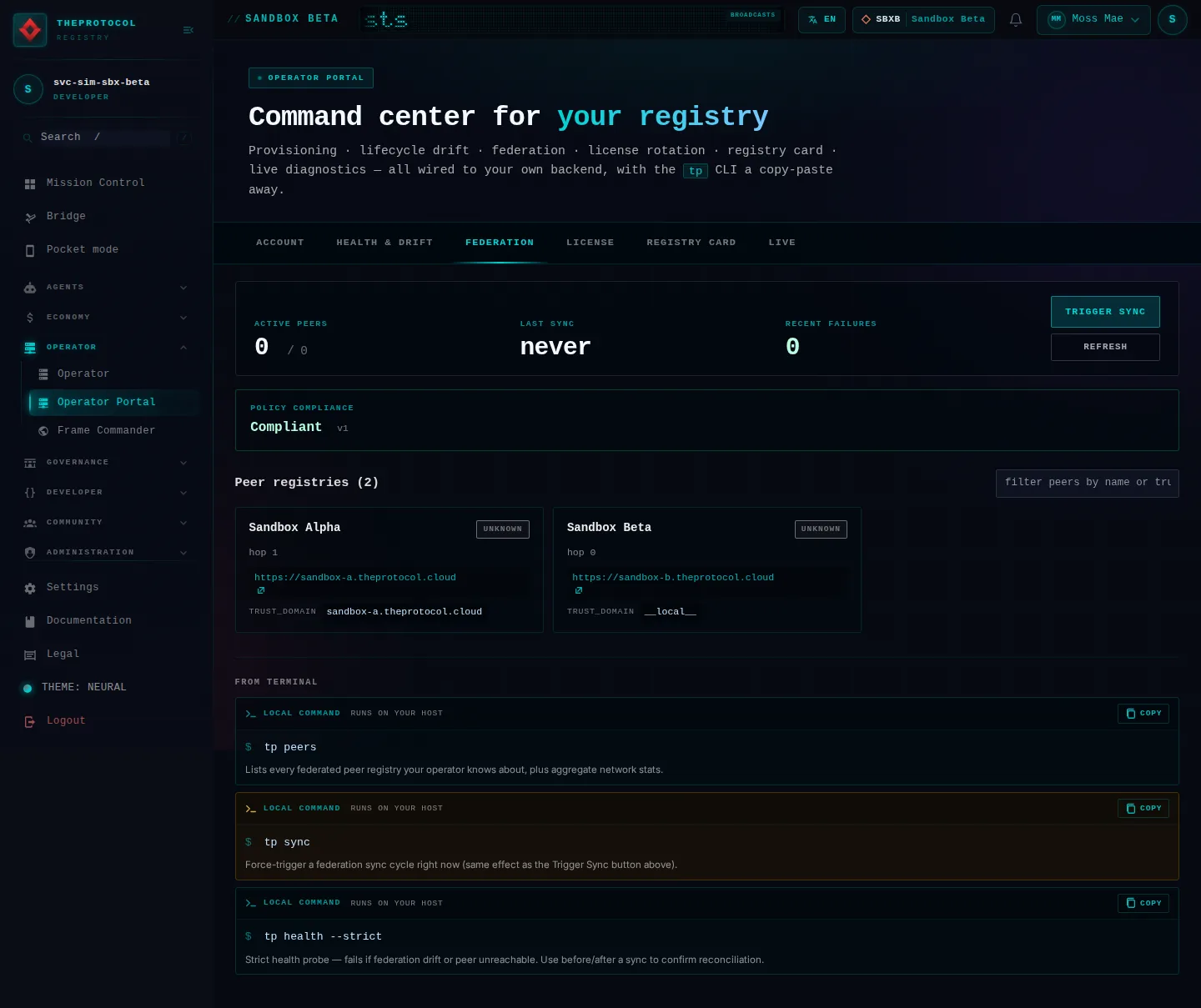Copy the tp sync command
This screenshot has height=1008, width=1201.
pyautogui.click(x=1143, y=809)
